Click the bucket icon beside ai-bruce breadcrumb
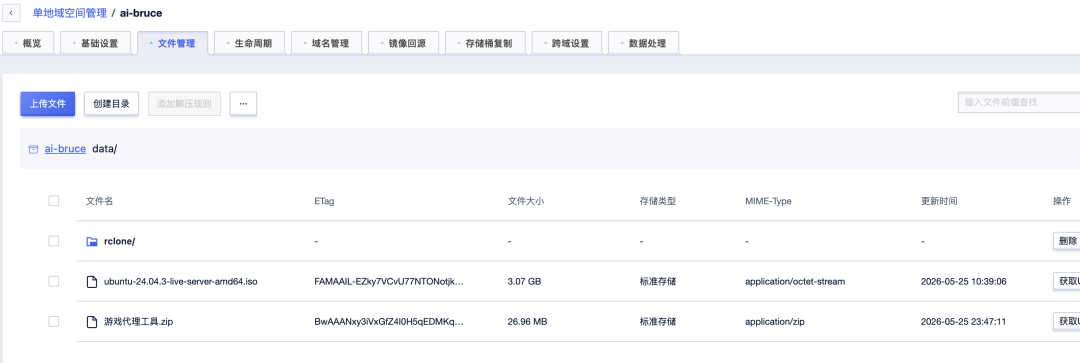This screenshot has height=363, width=1080. (x=33, y=149)
